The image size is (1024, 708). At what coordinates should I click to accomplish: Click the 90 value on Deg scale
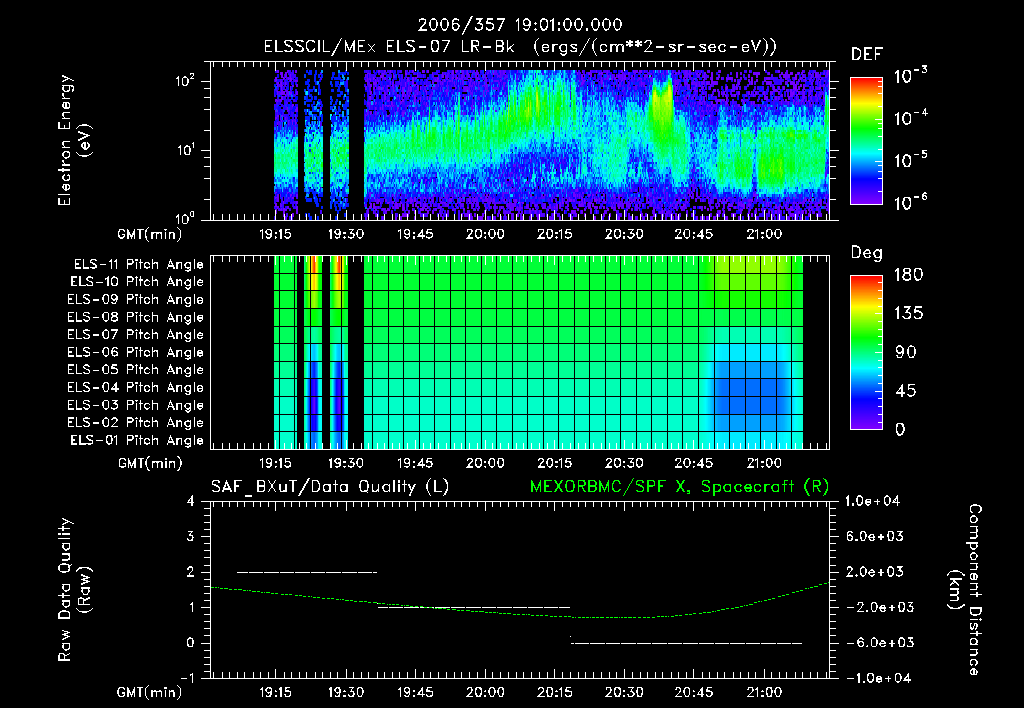[x=905, y=352]
